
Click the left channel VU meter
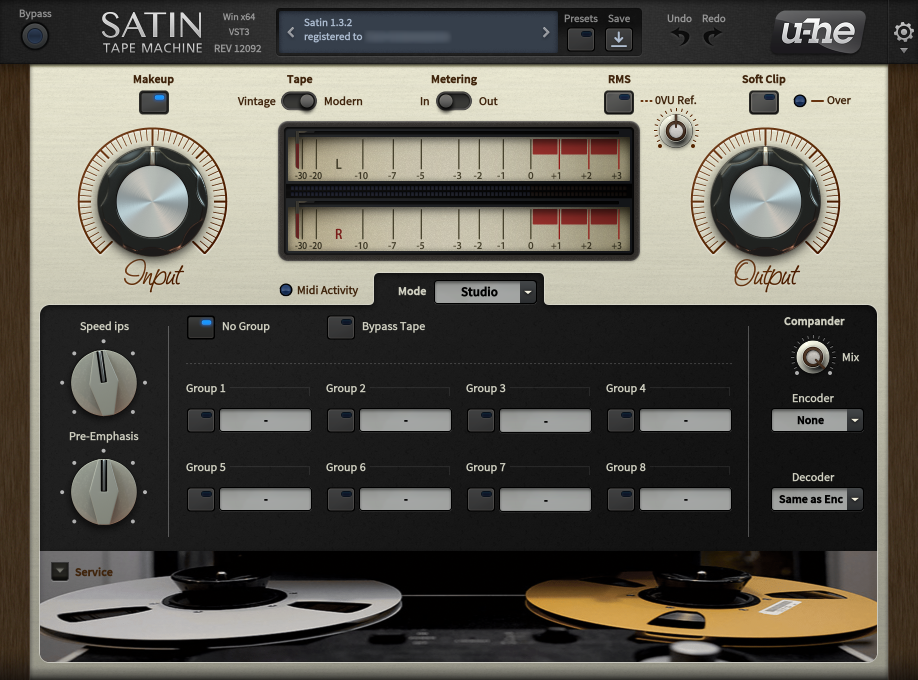click(458, 155)
